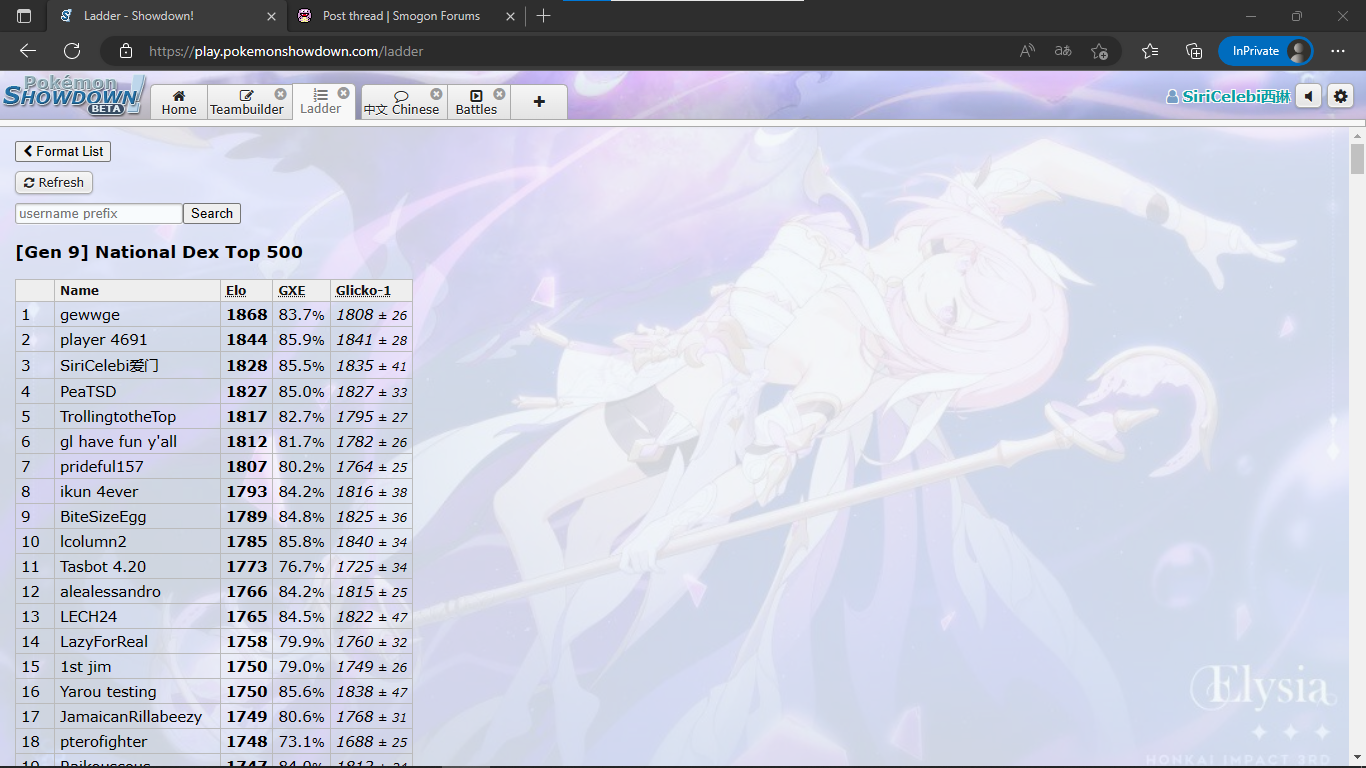Viewport: 1366px width, 768px height.
Task: Refresh the ladder rankings
Action: 54,182
